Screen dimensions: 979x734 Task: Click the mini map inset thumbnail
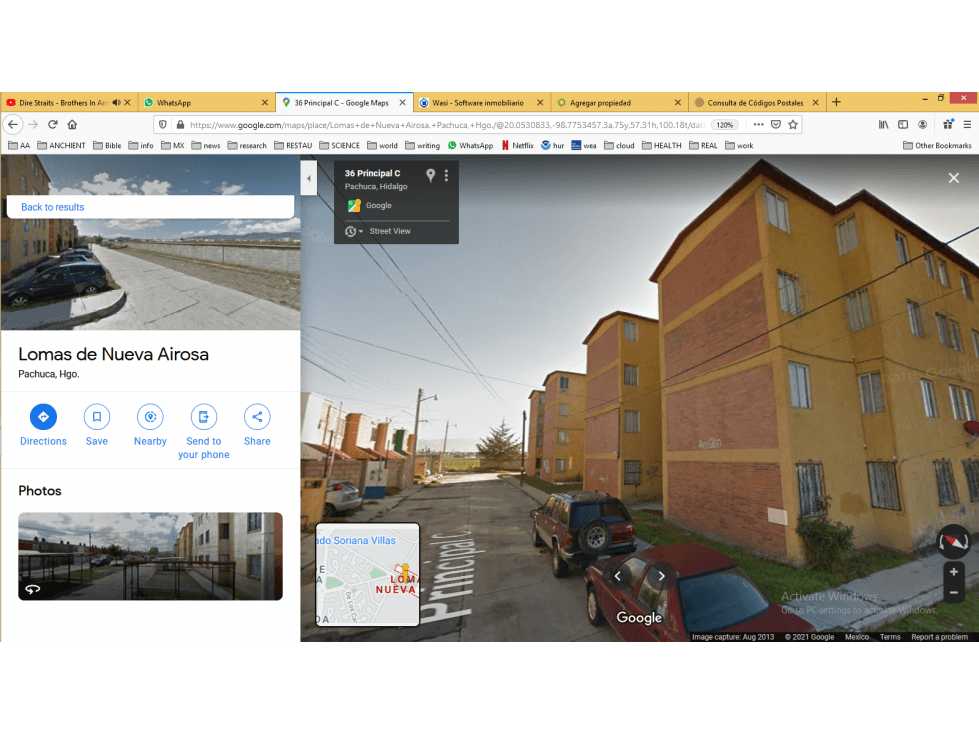click(x=368, y=574)
